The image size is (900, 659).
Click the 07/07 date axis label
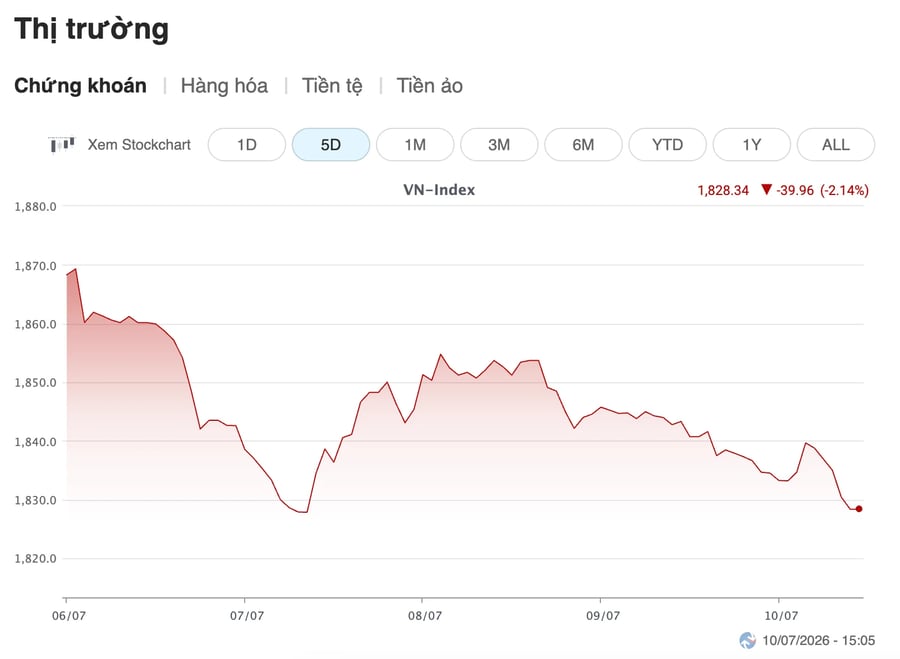pyautogui.click(x=247, y=616)
